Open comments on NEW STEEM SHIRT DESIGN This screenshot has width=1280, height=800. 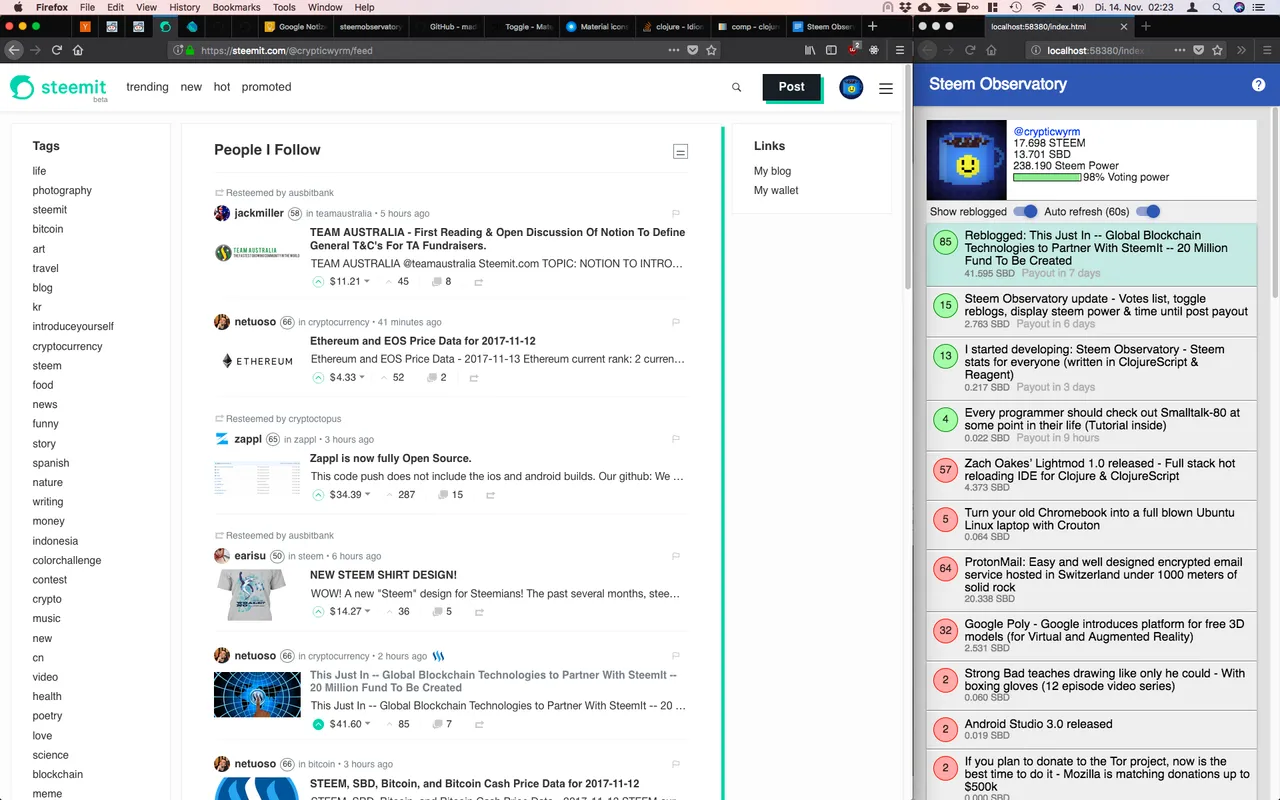(442, 612)
